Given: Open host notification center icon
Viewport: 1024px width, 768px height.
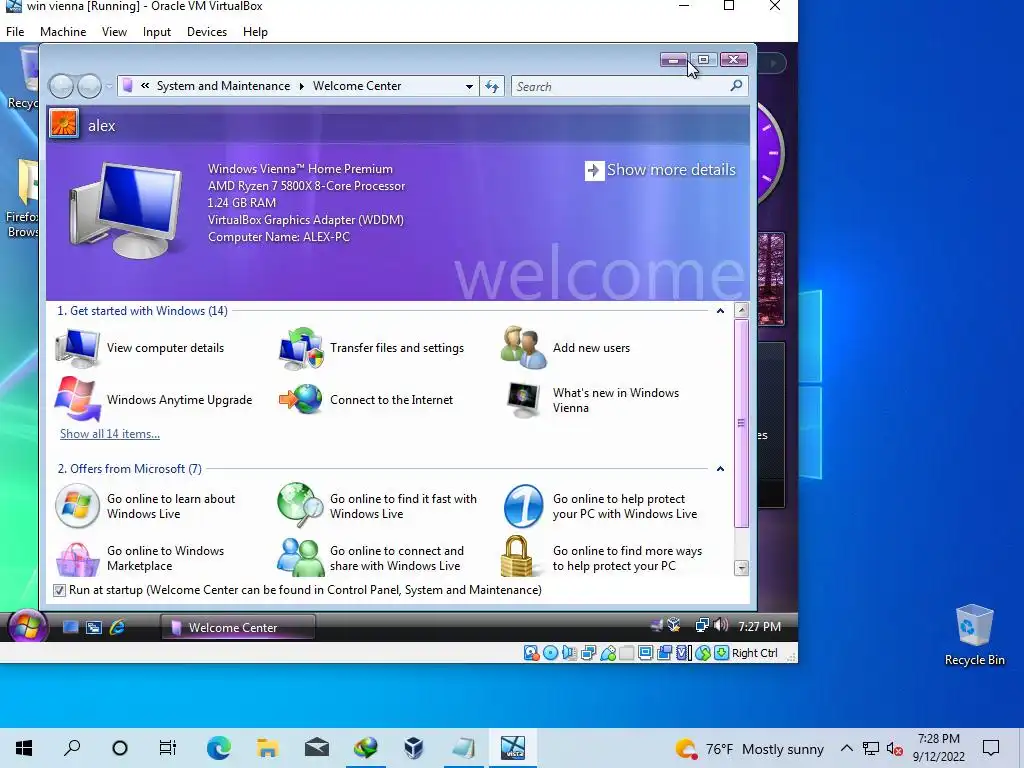Looking at the screenshot, I should click(x=991, y=748).
